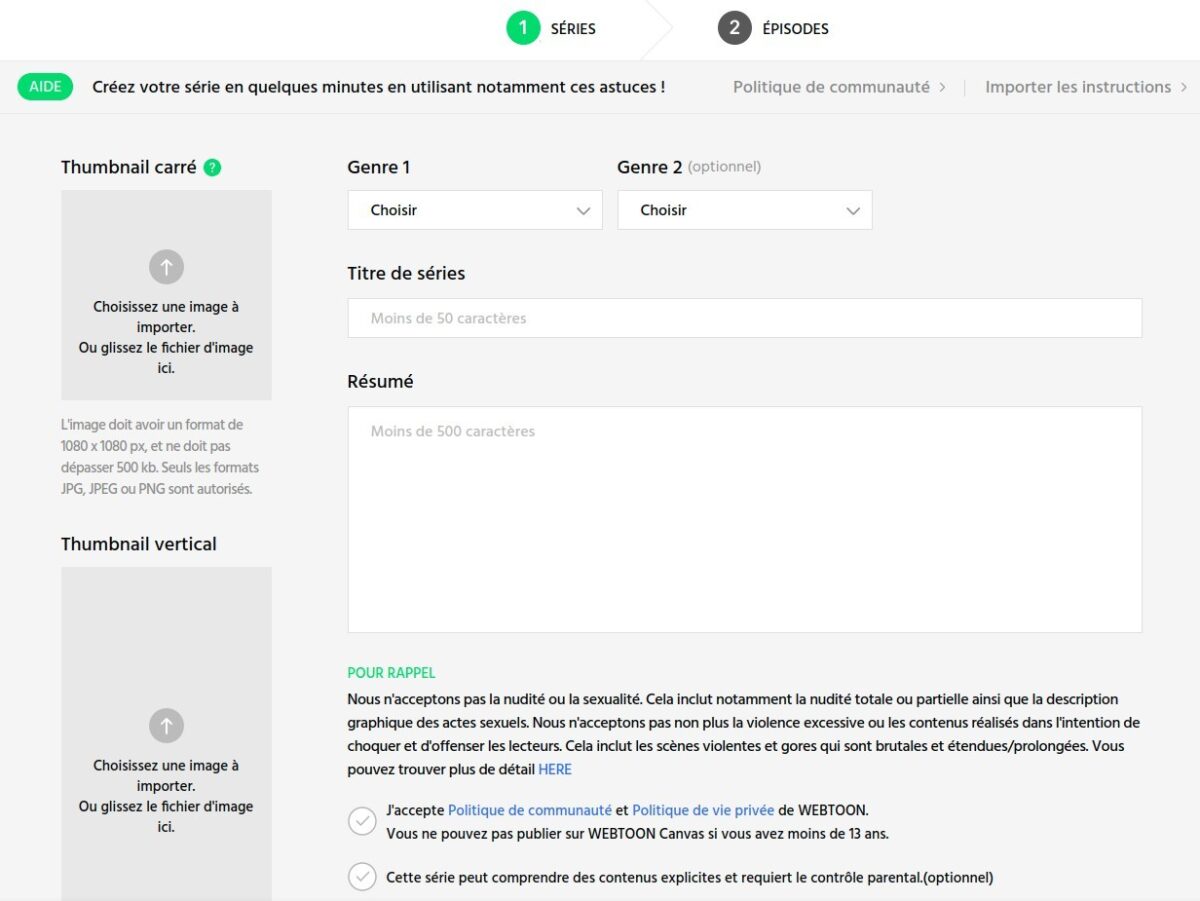This screenshot has height=901, width=1200.
Task: Click the dark step 2 circle icon
Action: (734, 28)
